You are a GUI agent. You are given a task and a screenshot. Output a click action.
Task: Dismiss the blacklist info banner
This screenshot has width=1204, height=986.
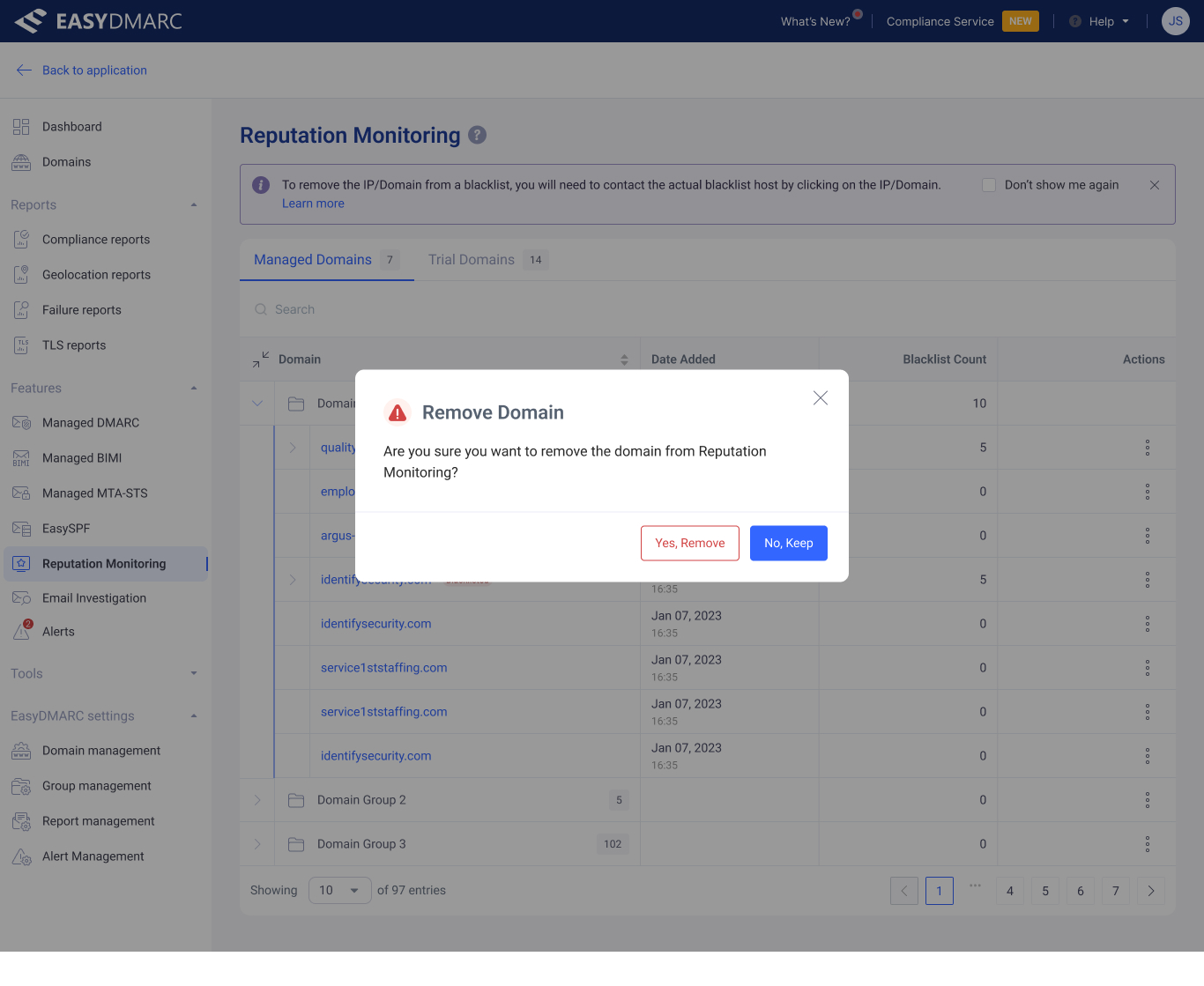coord(1155,185)
